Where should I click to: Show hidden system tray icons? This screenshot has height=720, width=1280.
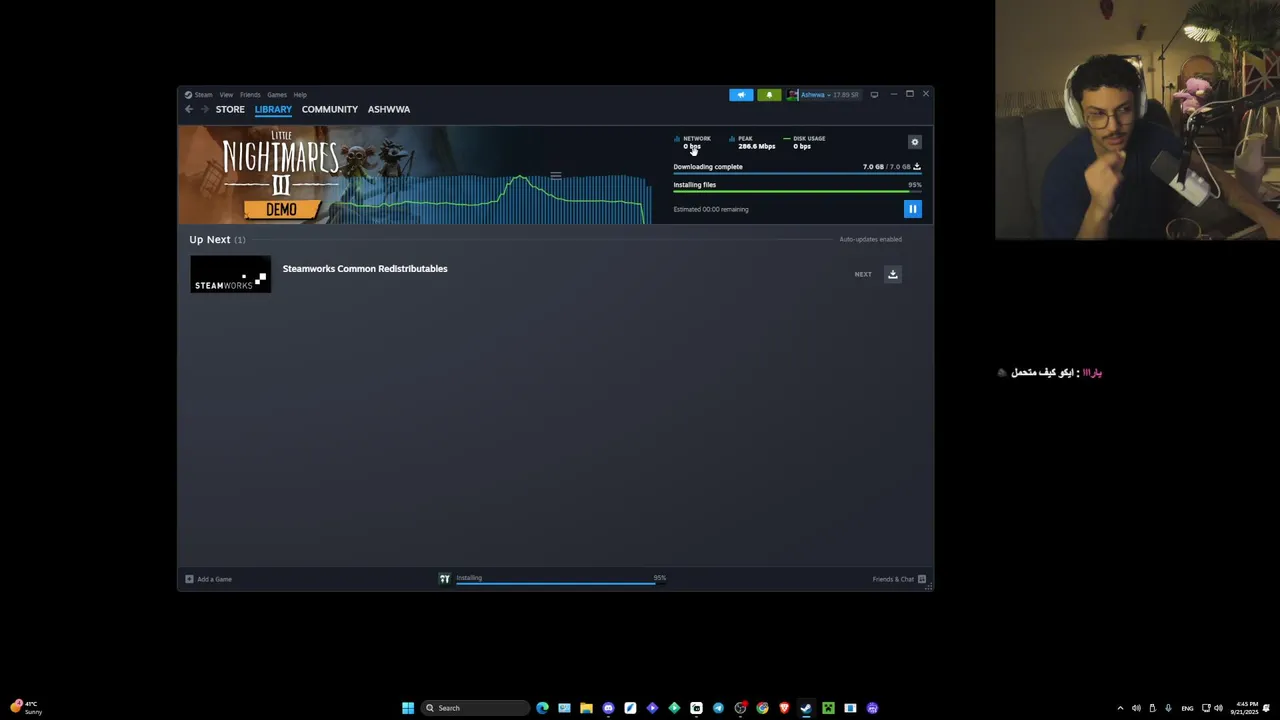click(1120, 708)
